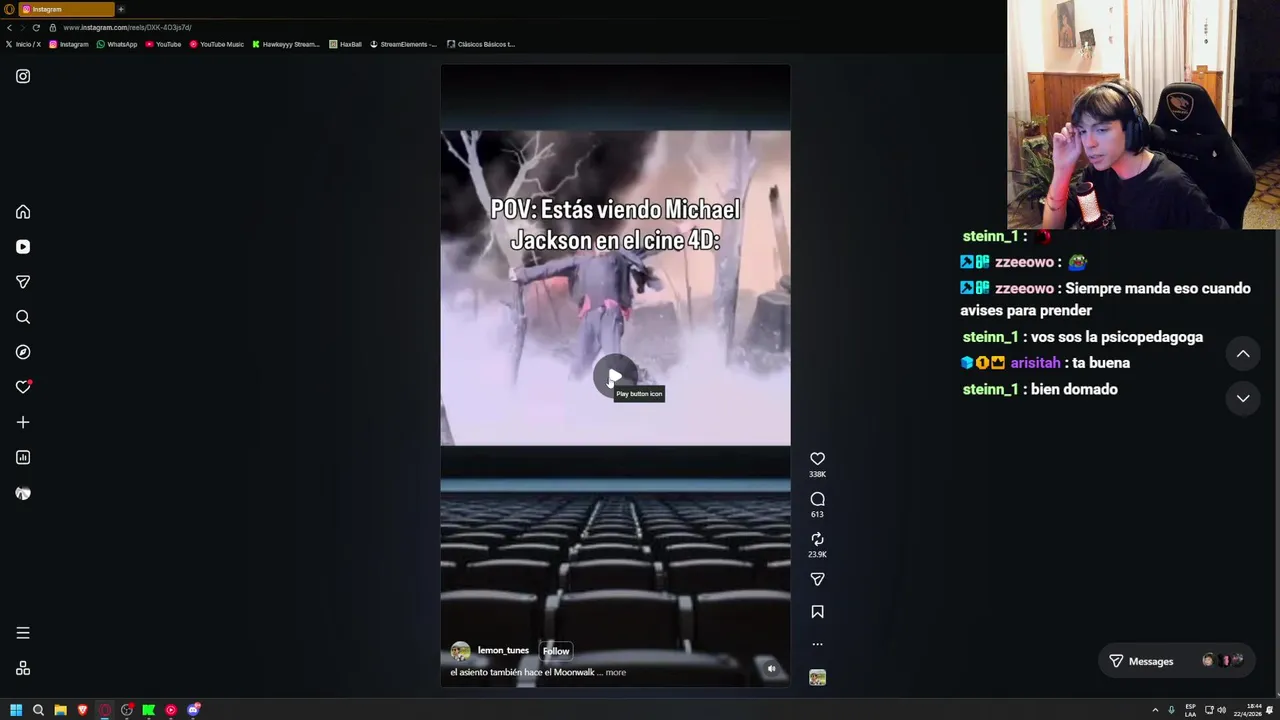Focus the address bar URL

point(127,27)
